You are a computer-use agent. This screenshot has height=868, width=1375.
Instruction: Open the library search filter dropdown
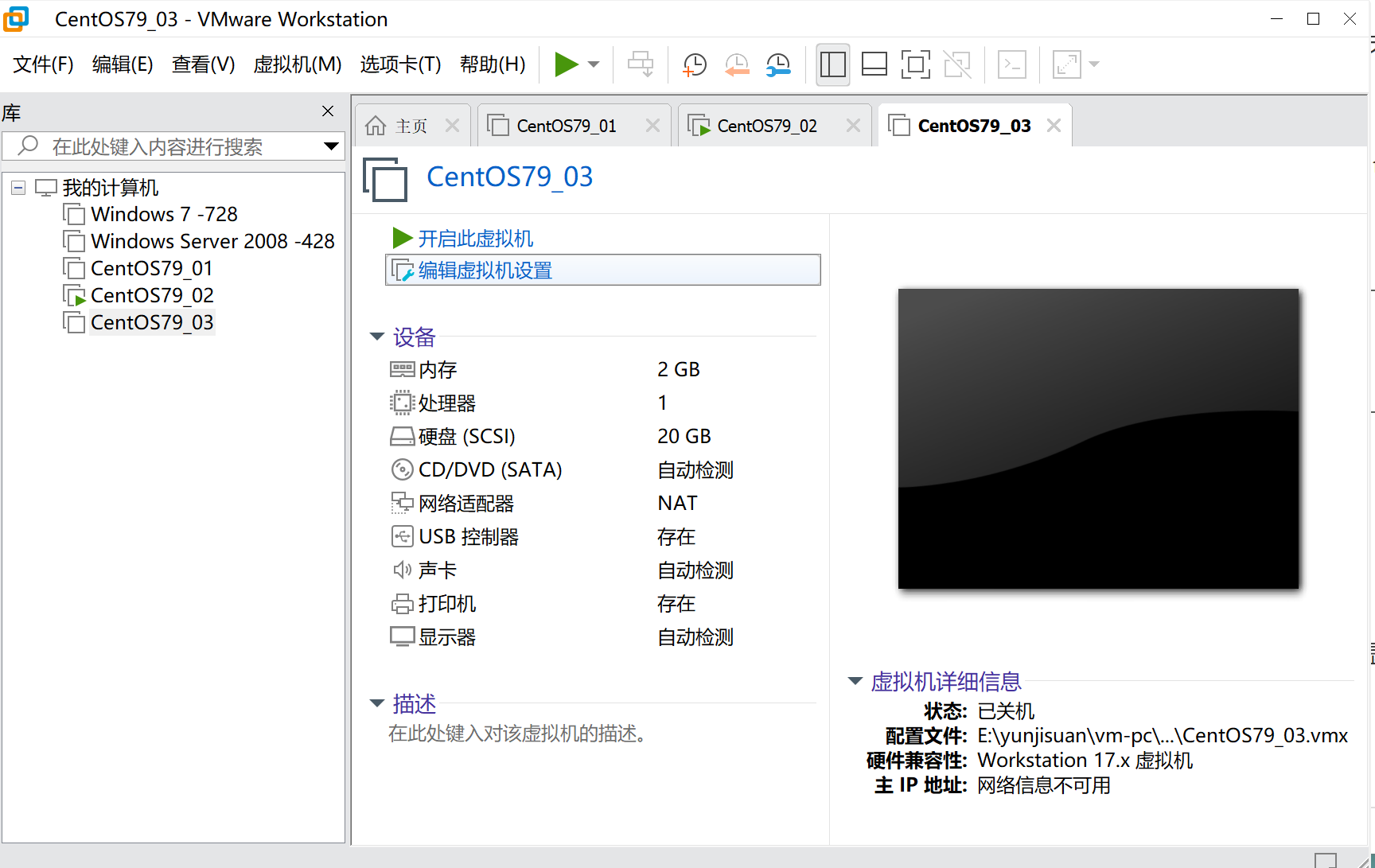click(331, 146)
